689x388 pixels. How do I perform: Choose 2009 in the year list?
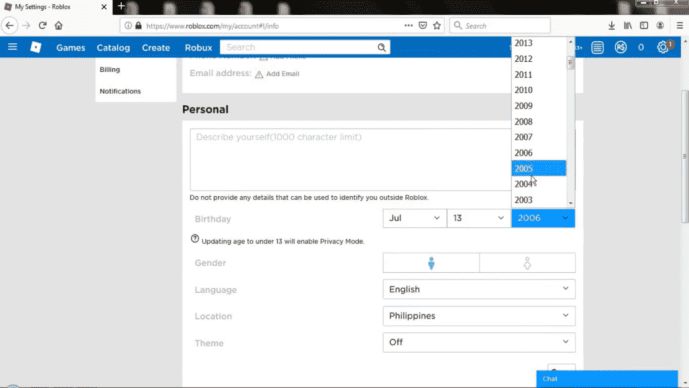[x=539, y=106]
